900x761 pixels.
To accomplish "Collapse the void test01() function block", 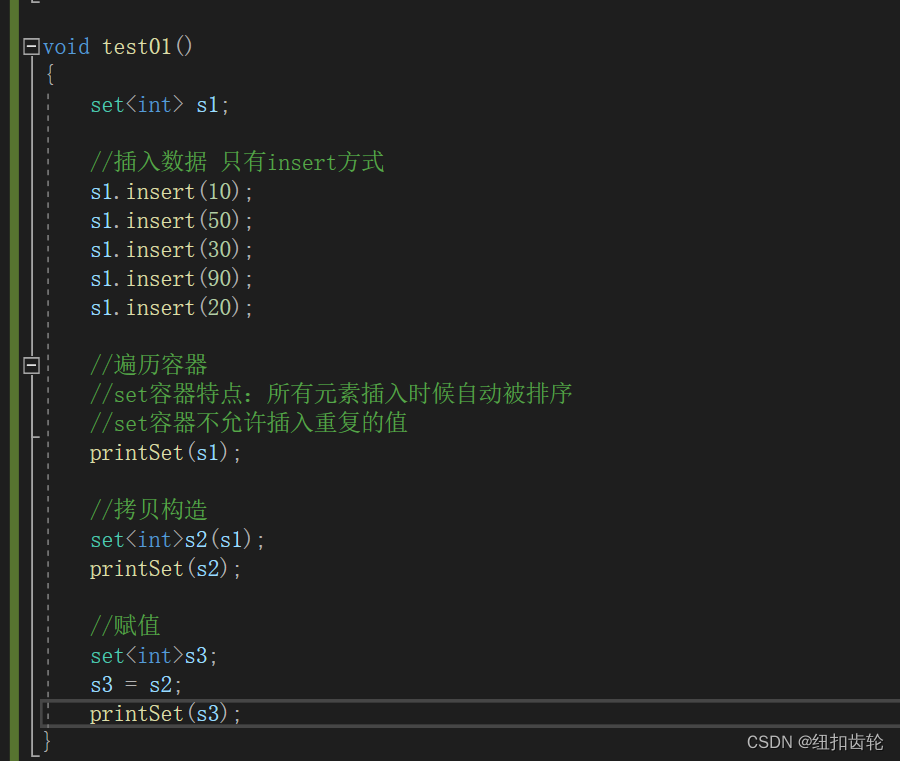I will tap(32, 46).
